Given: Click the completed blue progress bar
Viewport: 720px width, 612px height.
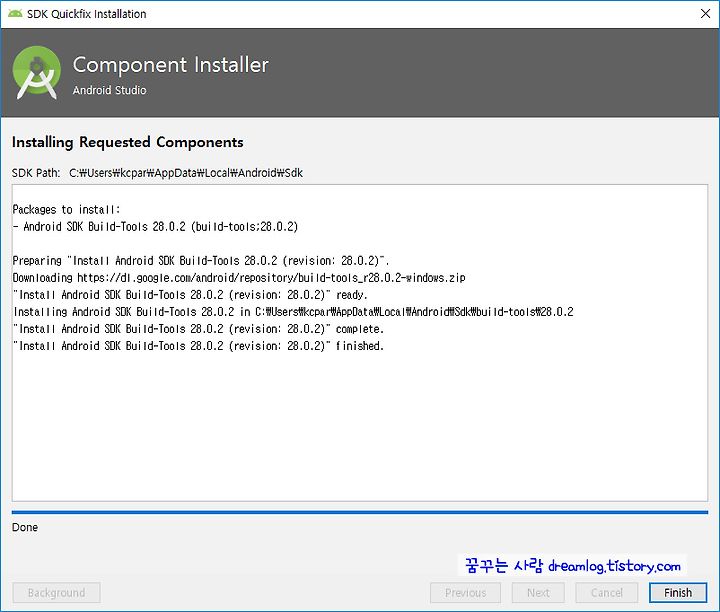Looking at the screenshot, I should (x=360, y=512).
